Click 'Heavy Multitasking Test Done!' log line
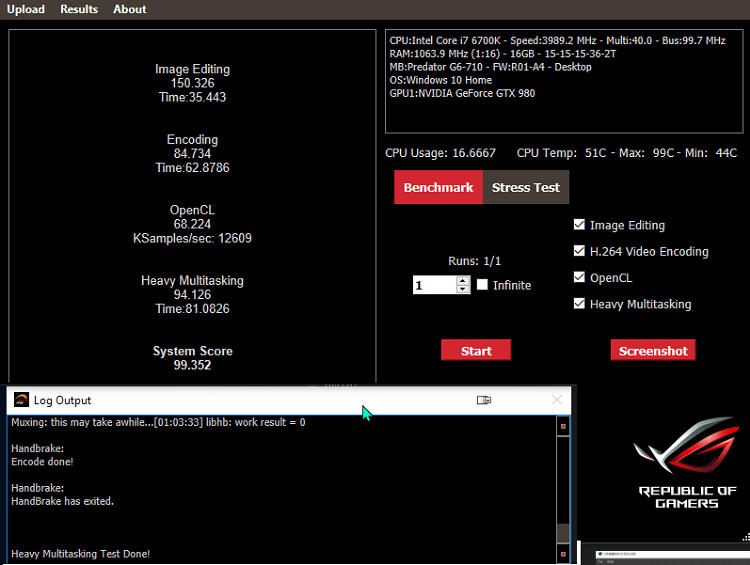This screenshot has width=750, height=565. (x=80, y=554)
